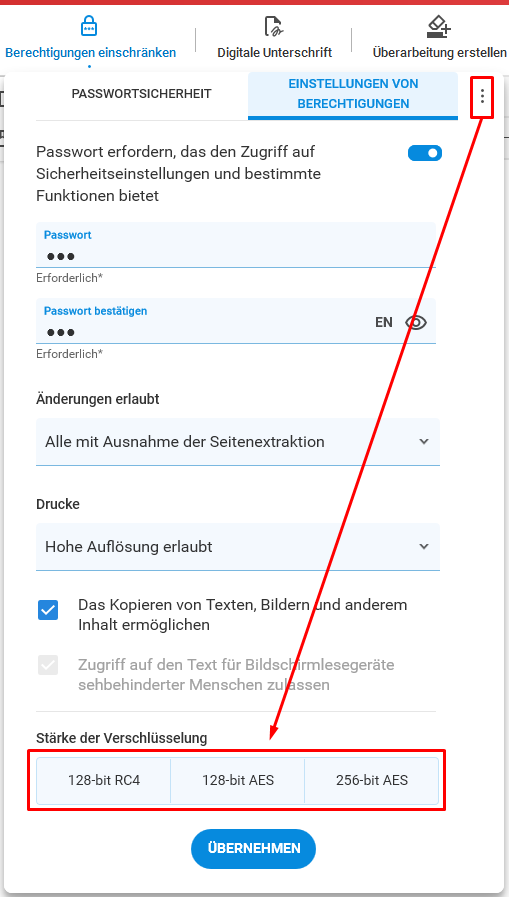Click the EN keyboard language indicator
Image resolution: width=509 pixels, height=897 pixels.
[x=384, y=323]
